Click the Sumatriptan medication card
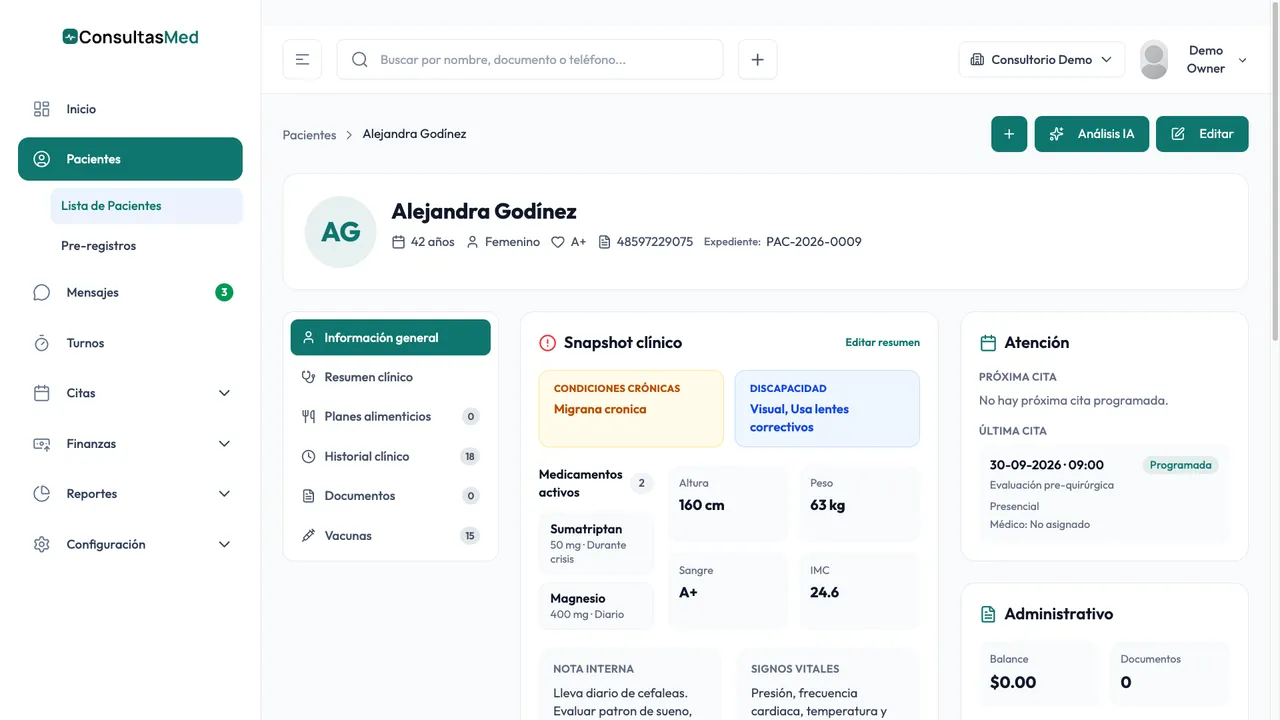Viewport: 1280px width, 720px height. click(x=596, y=543)
